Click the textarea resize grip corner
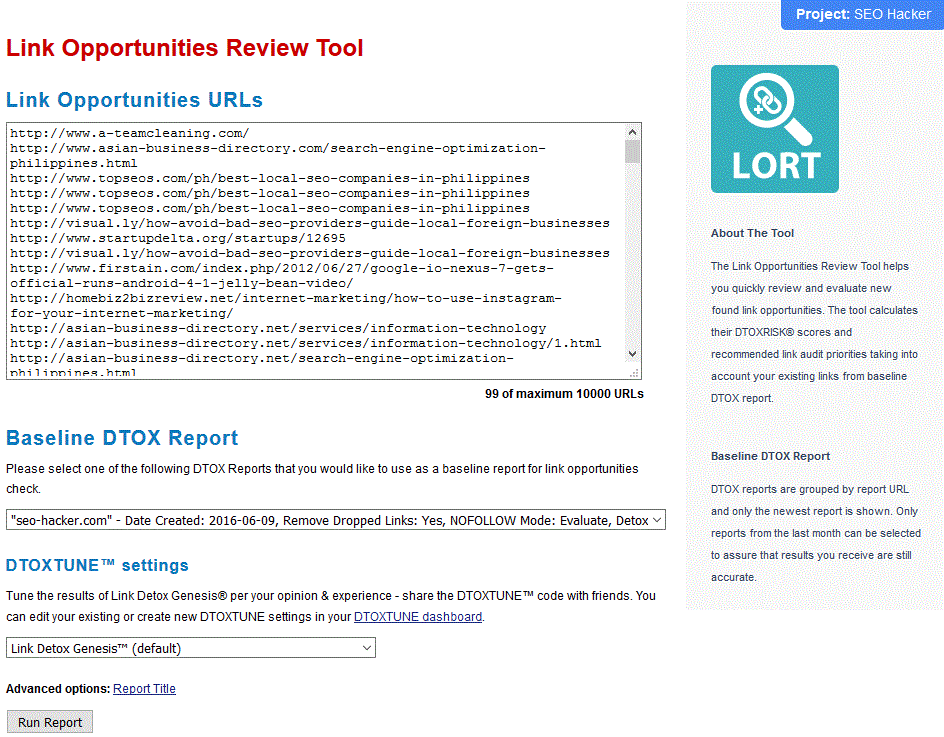The width and height of the screenshot is (944, 737). [634, 372]
